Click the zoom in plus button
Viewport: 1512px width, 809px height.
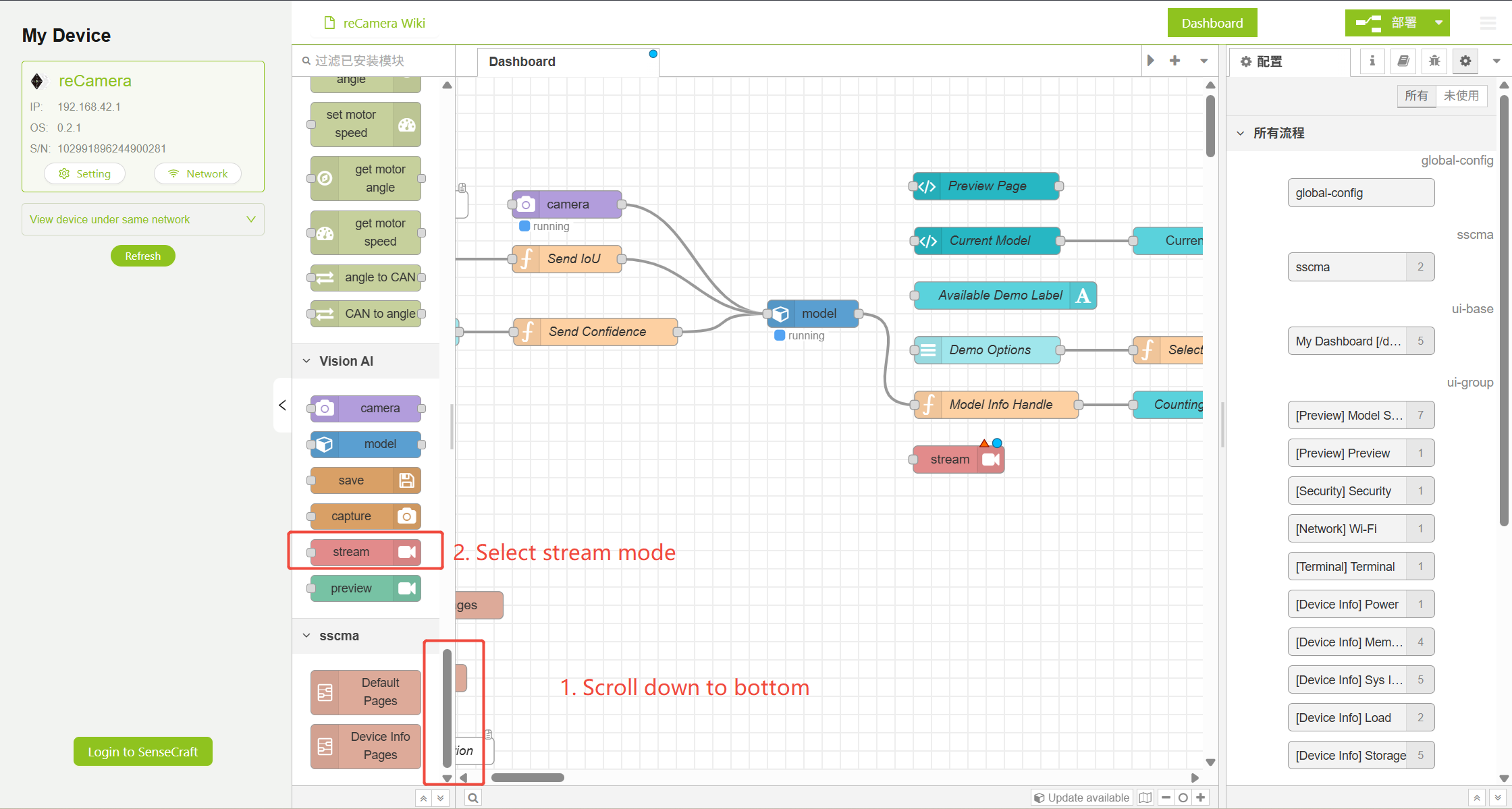(1201, 798)
